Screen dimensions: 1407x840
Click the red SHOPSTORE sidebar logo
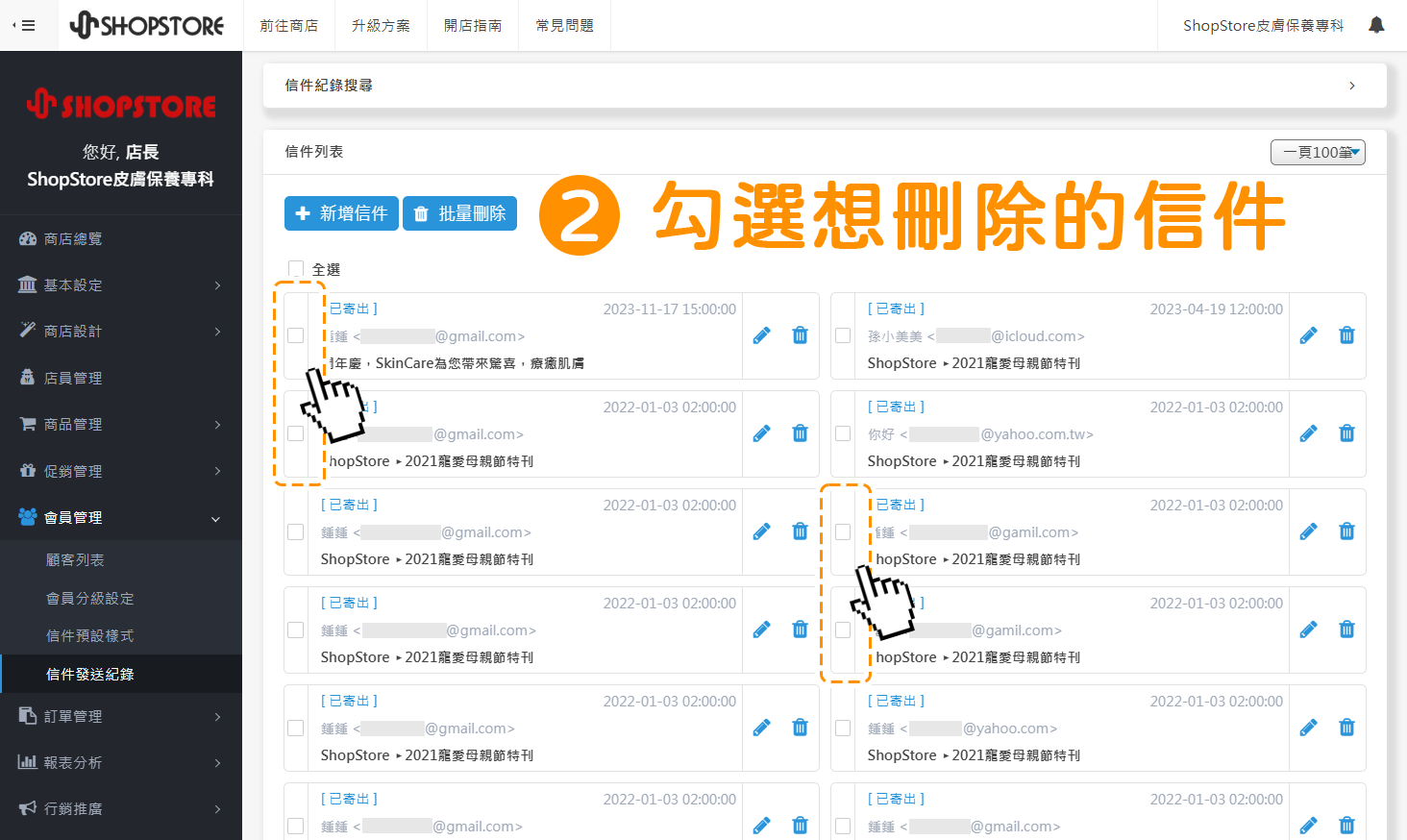click(121, 104)
